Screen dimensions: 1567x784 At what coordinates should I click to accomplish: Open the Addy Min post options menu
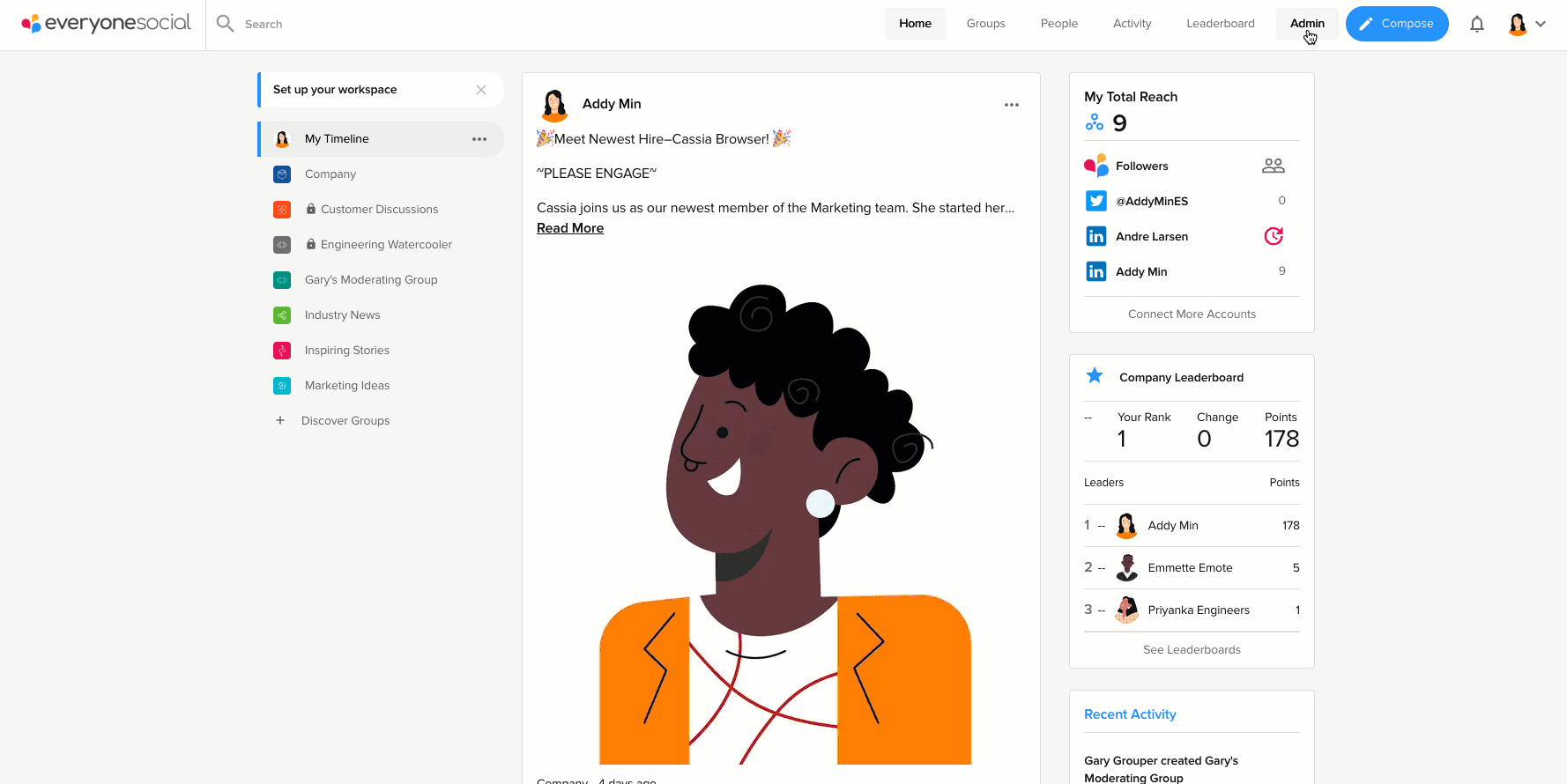[1012, 105]
